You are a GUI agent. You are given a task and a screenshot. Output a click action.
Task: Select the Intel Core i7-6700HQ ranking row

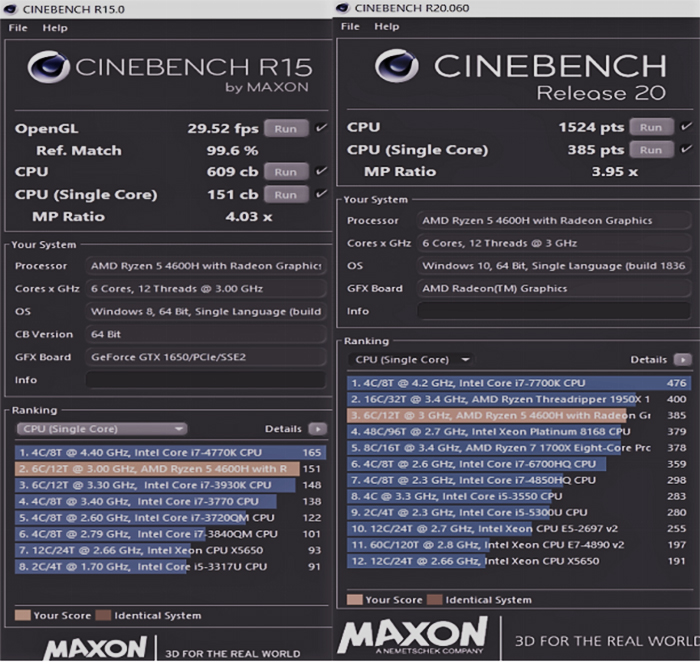(519, 464)
